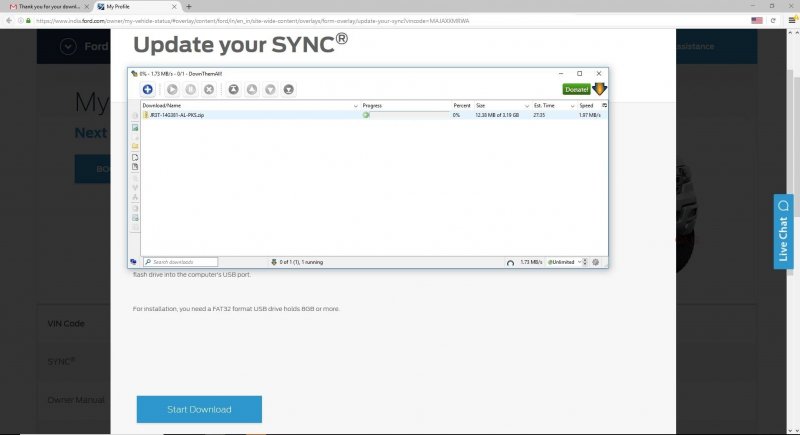The width and height of the screenshot is (800, 435).
Task: Click the Speed column header
Action: pos(589,106)
